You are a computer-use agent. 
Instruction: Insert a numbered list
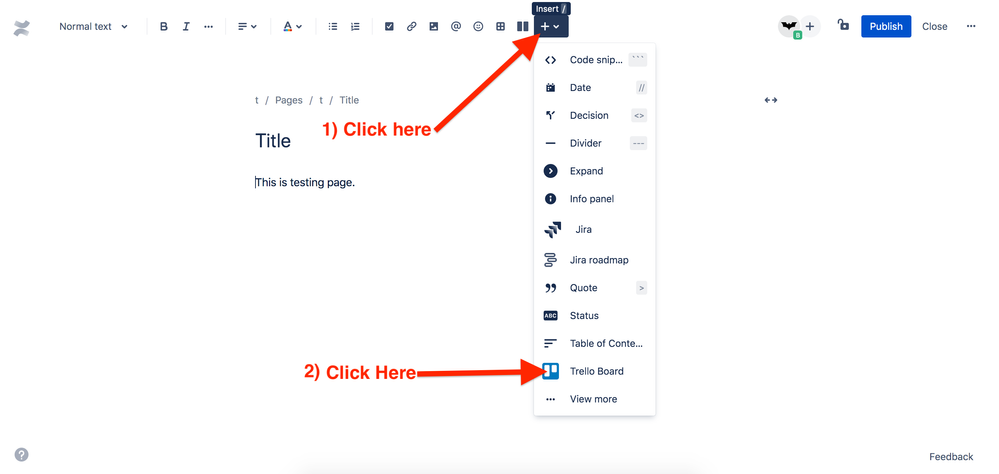355,27
